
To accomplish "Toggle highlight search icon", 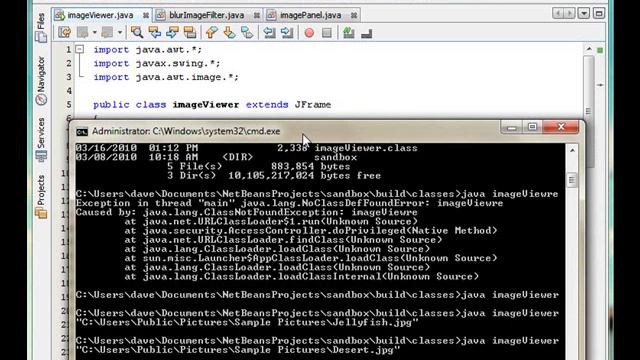I will point(190,32).
